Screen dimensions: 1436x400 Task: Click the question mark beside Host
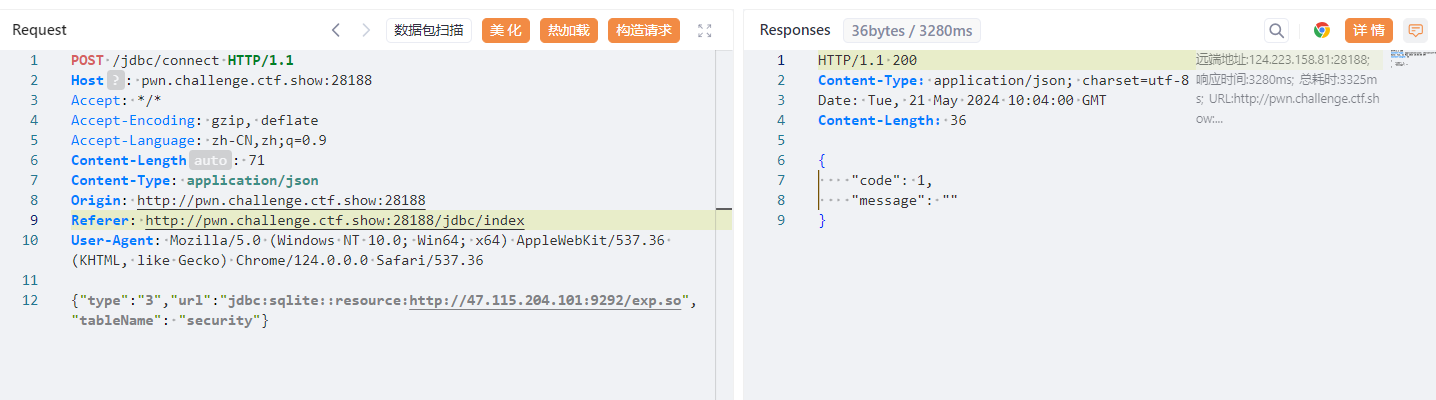(x=115, y=80)
